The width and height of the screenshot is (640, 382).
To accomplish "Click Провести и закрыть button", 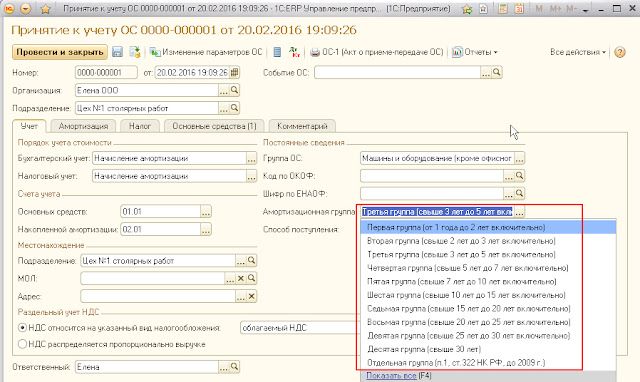I will pyautogui.click(x=60, y=52).
